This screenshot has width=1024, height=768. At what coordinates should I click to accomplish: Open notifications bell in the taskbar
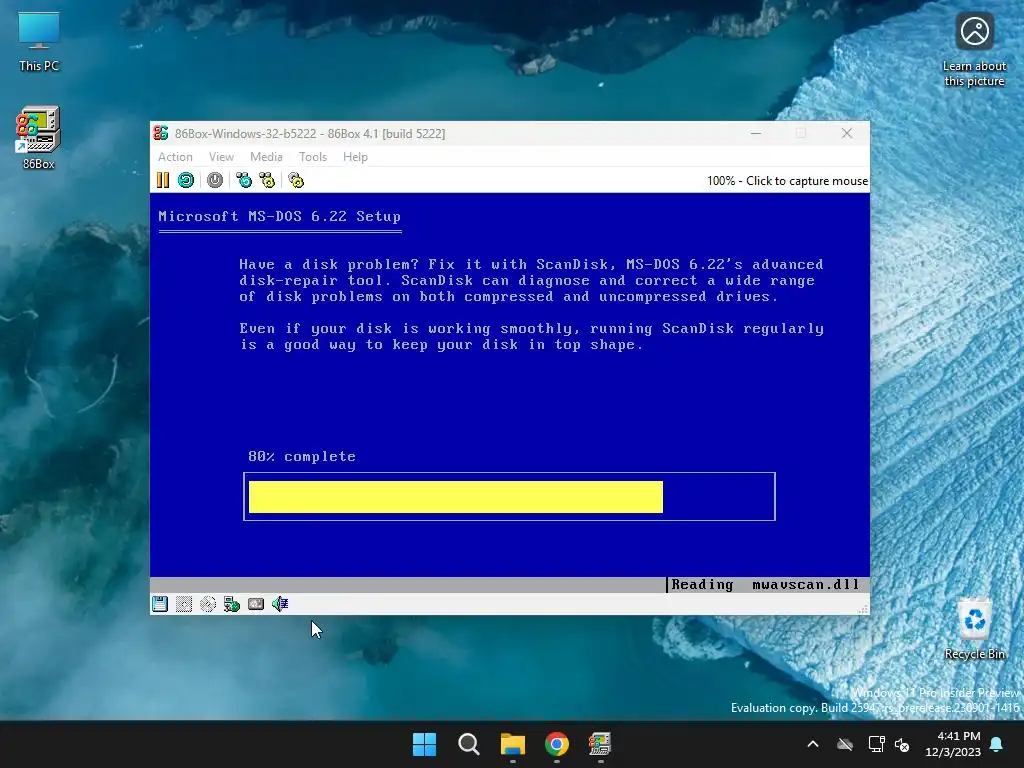coord(997,744)
